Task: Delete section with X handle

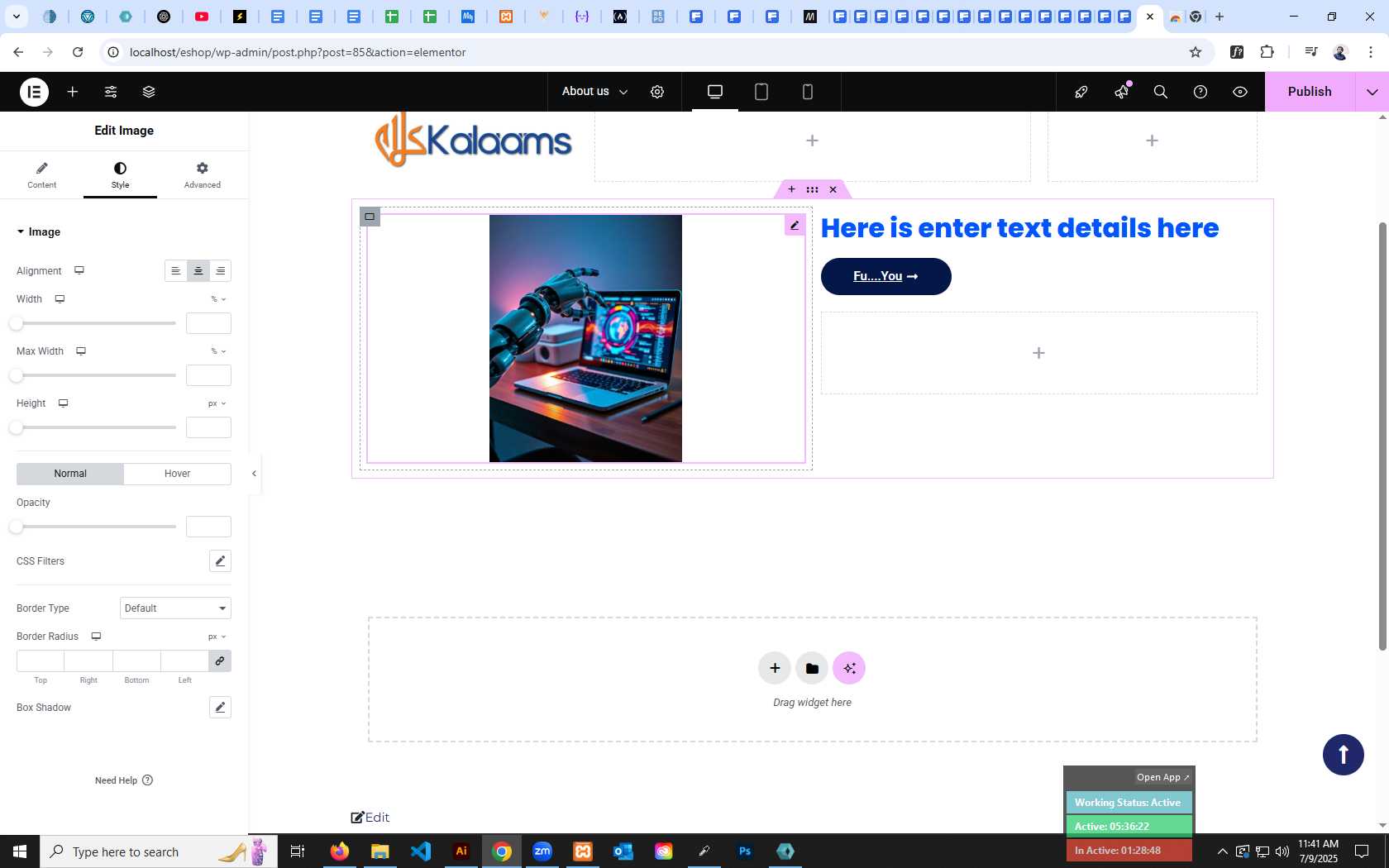Action: (833, 189)
